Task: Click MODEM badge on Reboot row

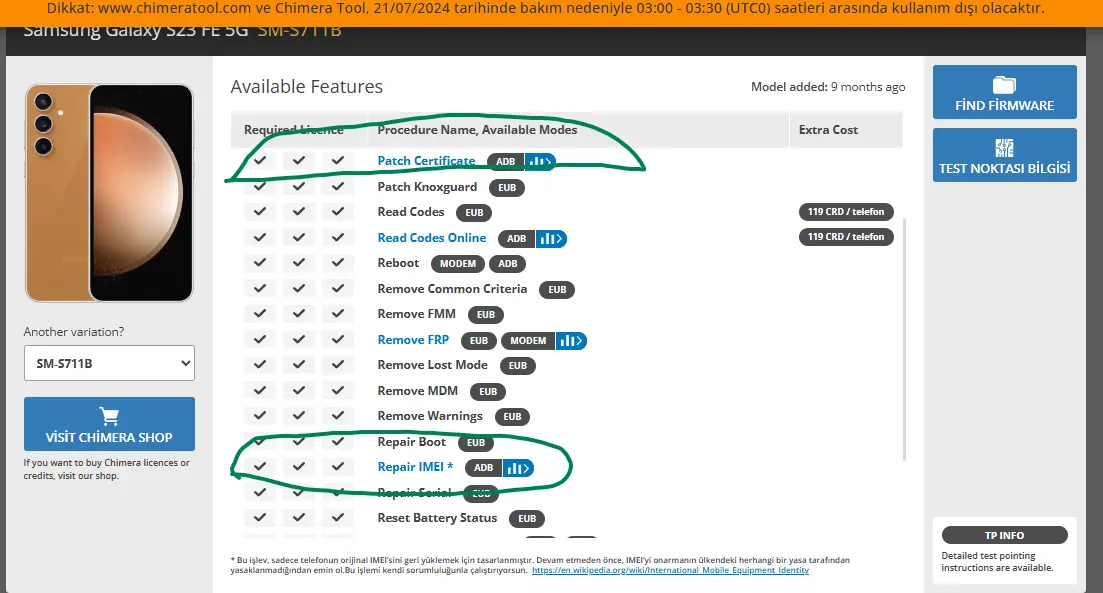Action: click(458, 264)
